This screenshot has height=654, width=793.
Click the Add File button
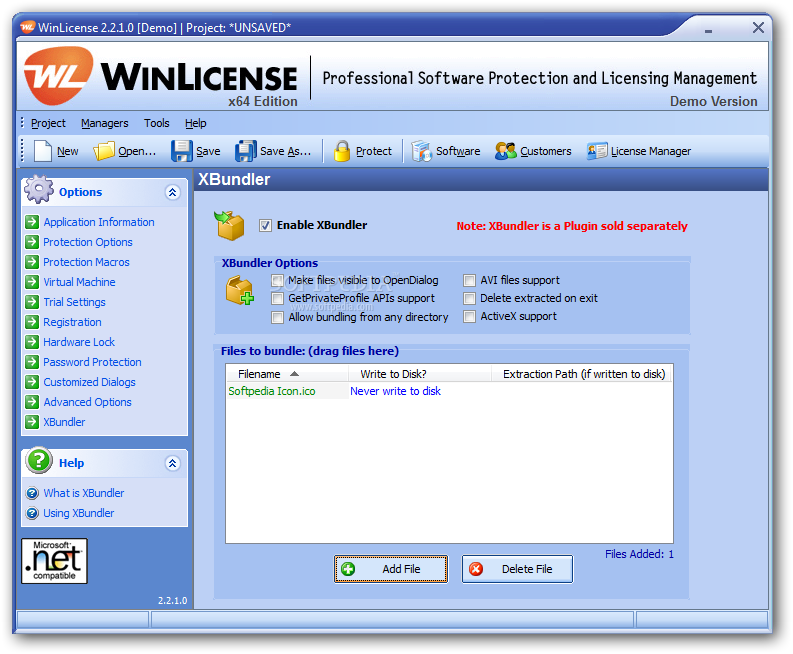click(x=391, y=569)
